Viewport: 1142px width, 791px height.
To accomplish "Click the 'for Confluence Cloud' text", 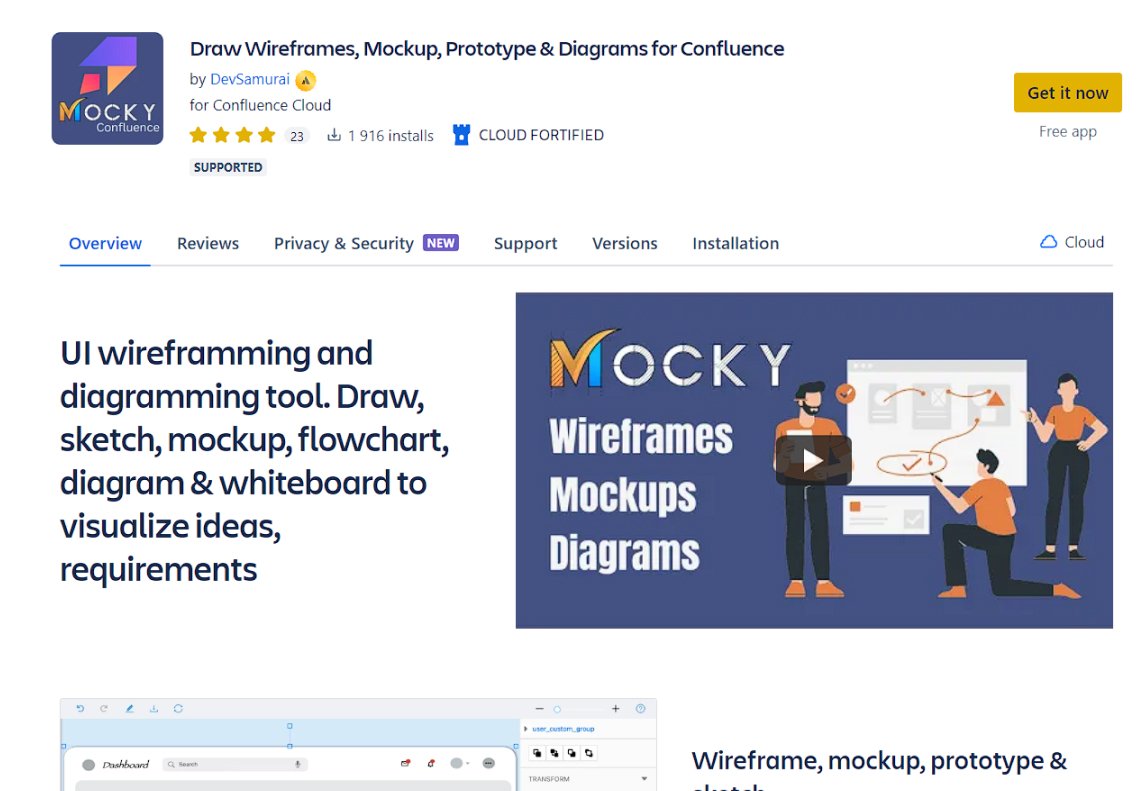I will (x=260, y=105).
